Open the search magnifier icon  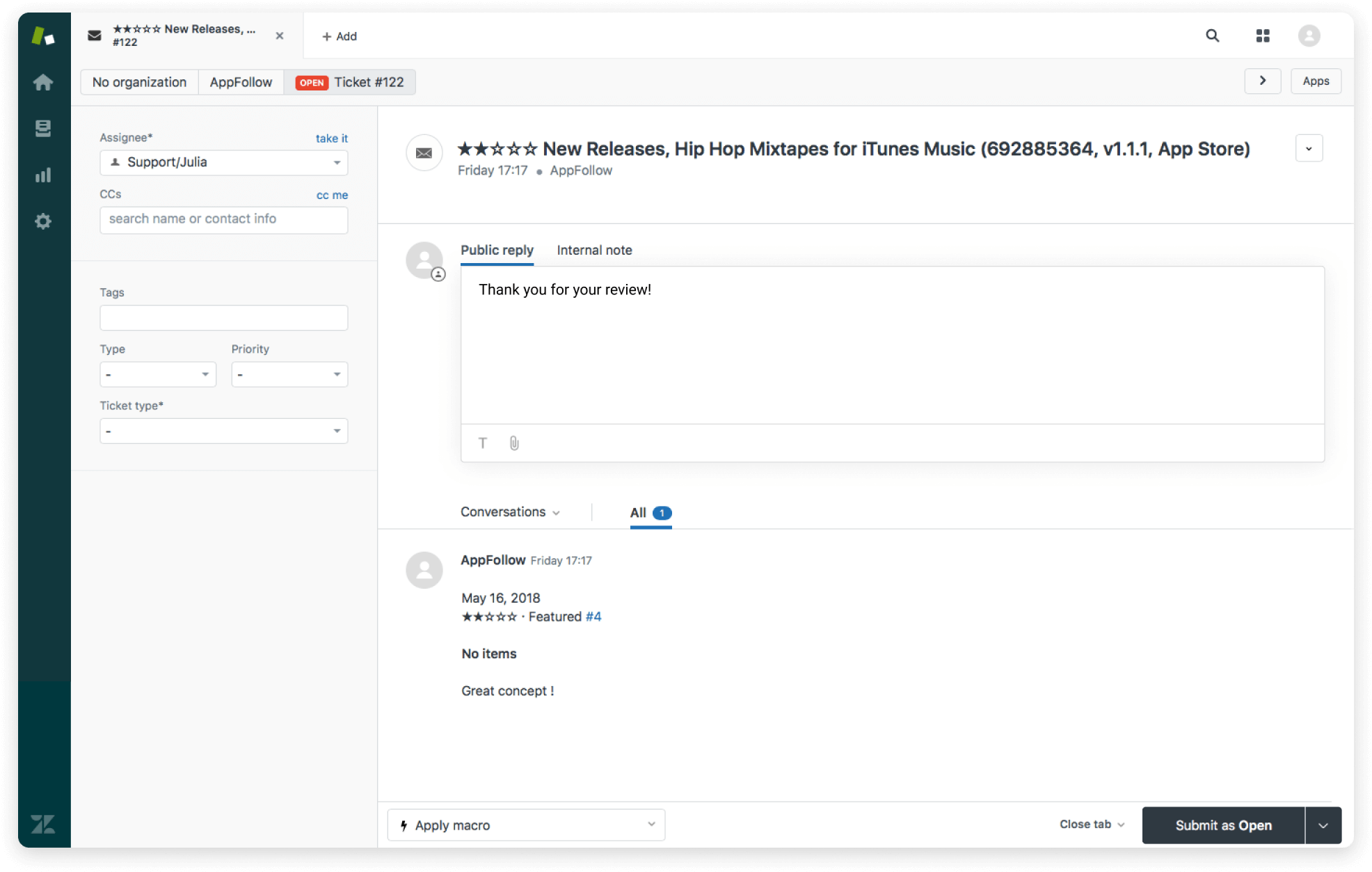click(x=1213, y=35)
